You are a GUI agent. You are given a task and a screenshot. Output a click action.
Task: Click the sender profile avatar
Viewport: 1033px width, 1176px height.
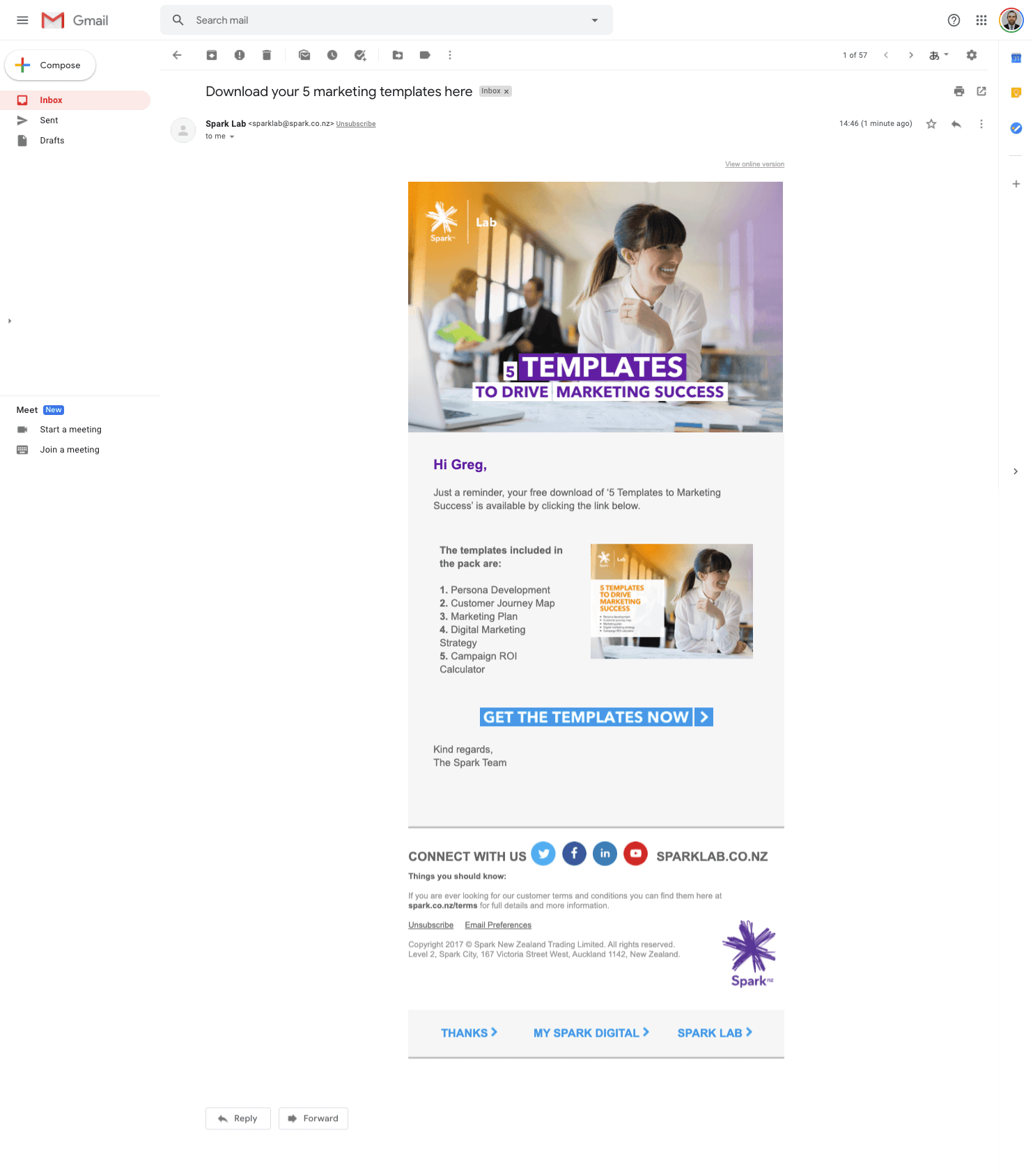(x=183, y=130)
